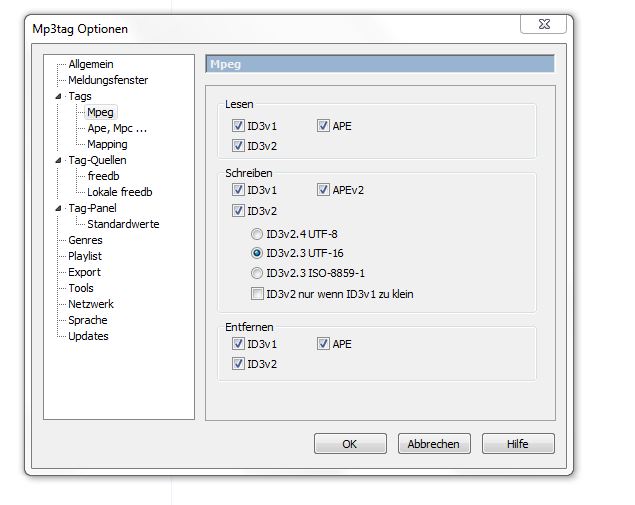Open the Allgemein options page
The width and height of the screenshot is (635, 505).
[91, 64]
